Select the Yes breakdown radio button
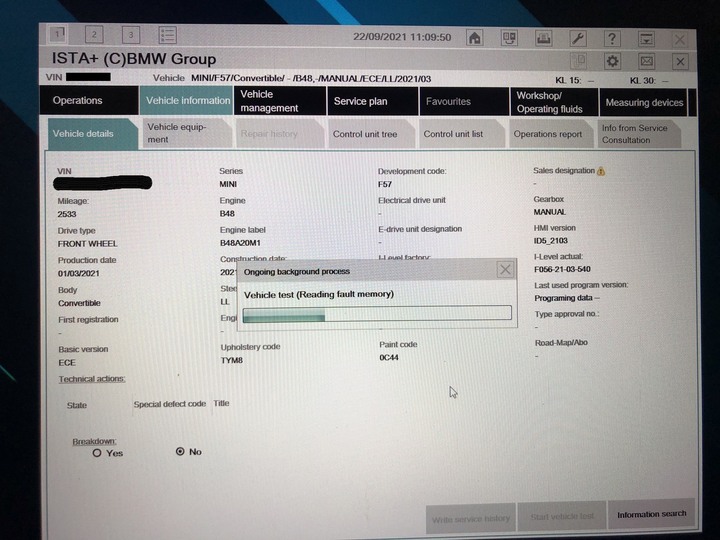This screenshot has height=540, width=720. pos(97,453)
